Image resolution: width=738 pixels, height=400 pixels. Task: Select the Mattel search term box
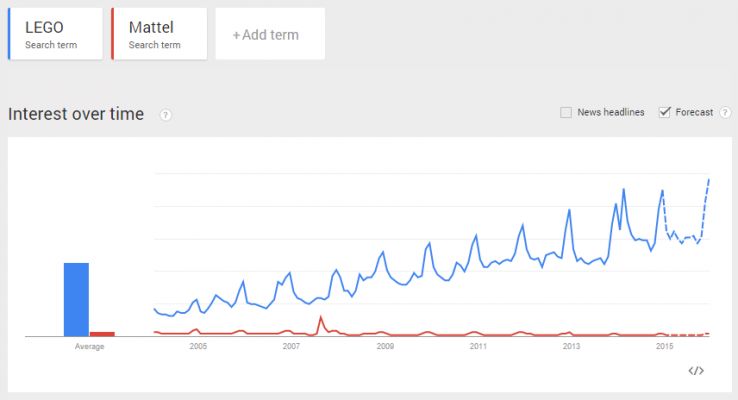click(160, 34)
